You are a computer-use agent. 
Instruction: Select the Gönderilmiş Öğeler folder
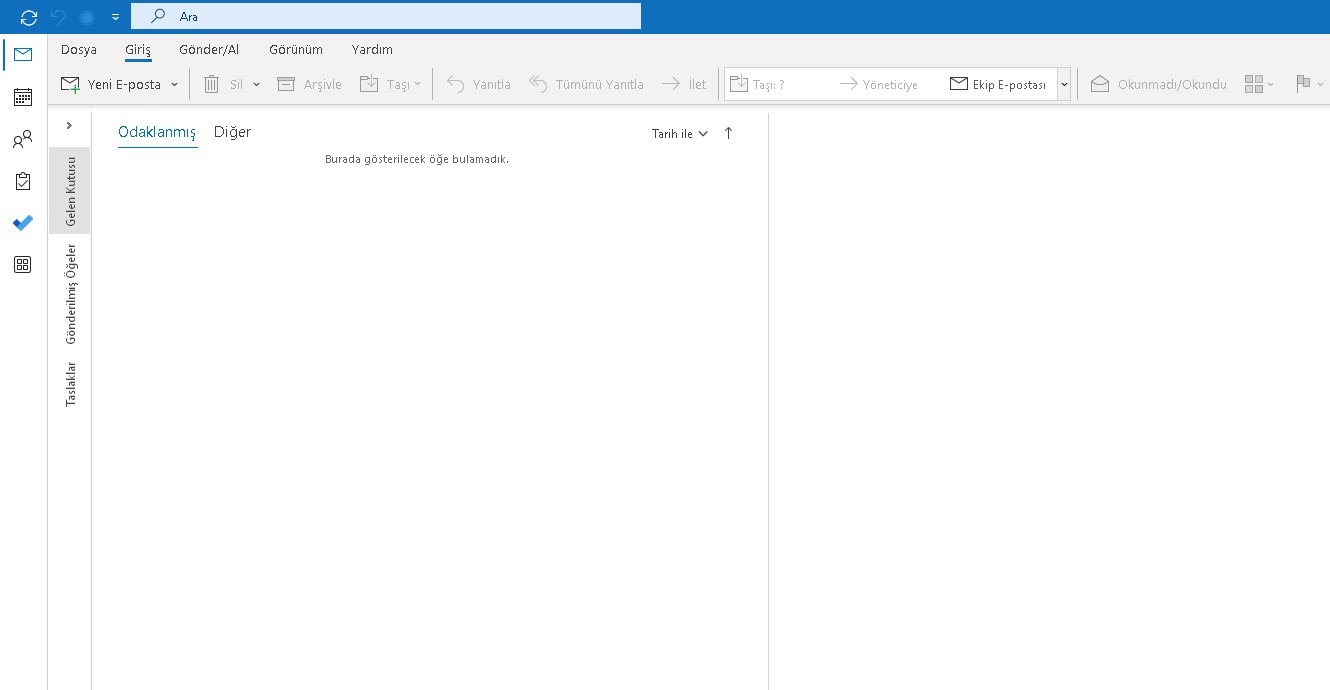point(70,294)
